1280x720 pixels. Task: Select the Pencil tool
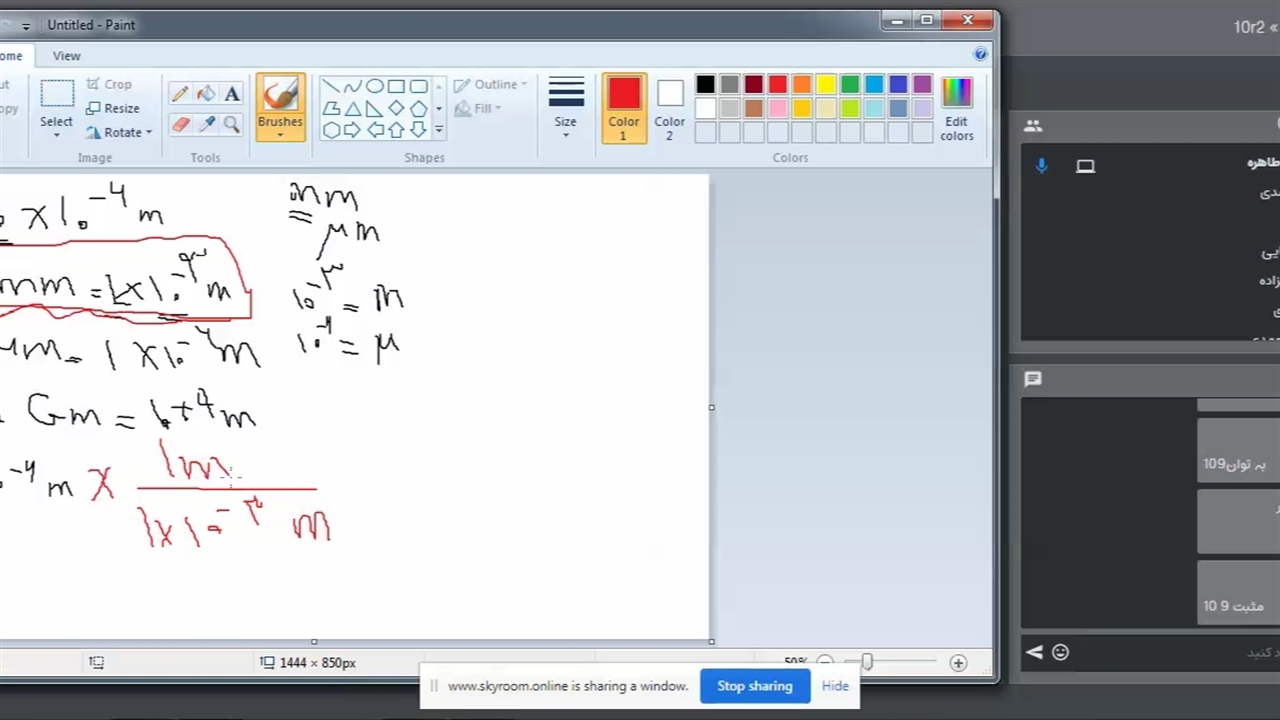180,94
